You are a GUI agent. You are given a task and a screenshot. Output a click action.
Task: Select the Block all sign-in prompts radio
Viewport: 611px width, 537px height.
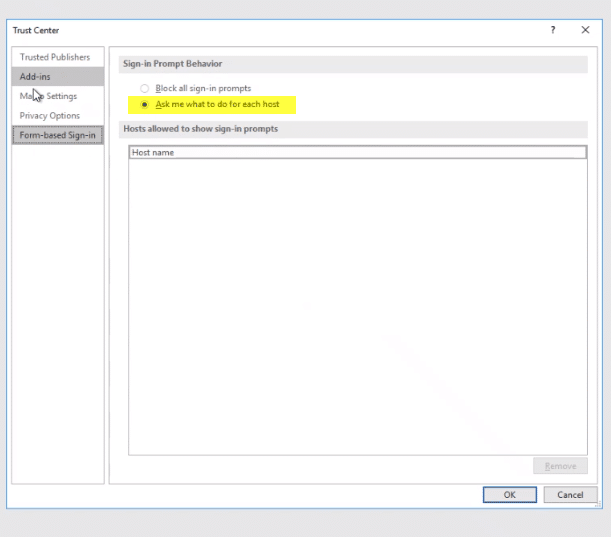145,88
